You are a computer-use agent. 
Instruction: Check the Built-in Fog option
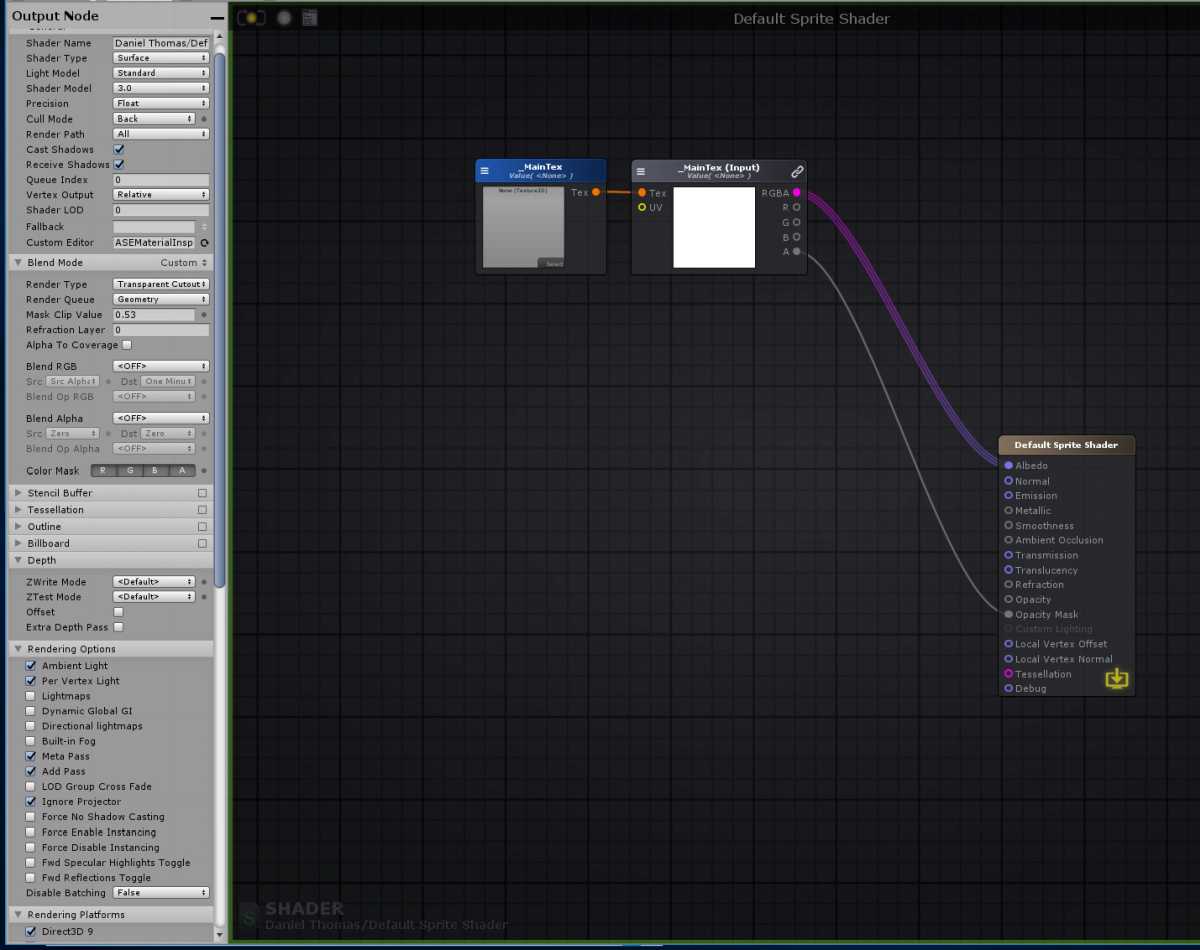31,741
